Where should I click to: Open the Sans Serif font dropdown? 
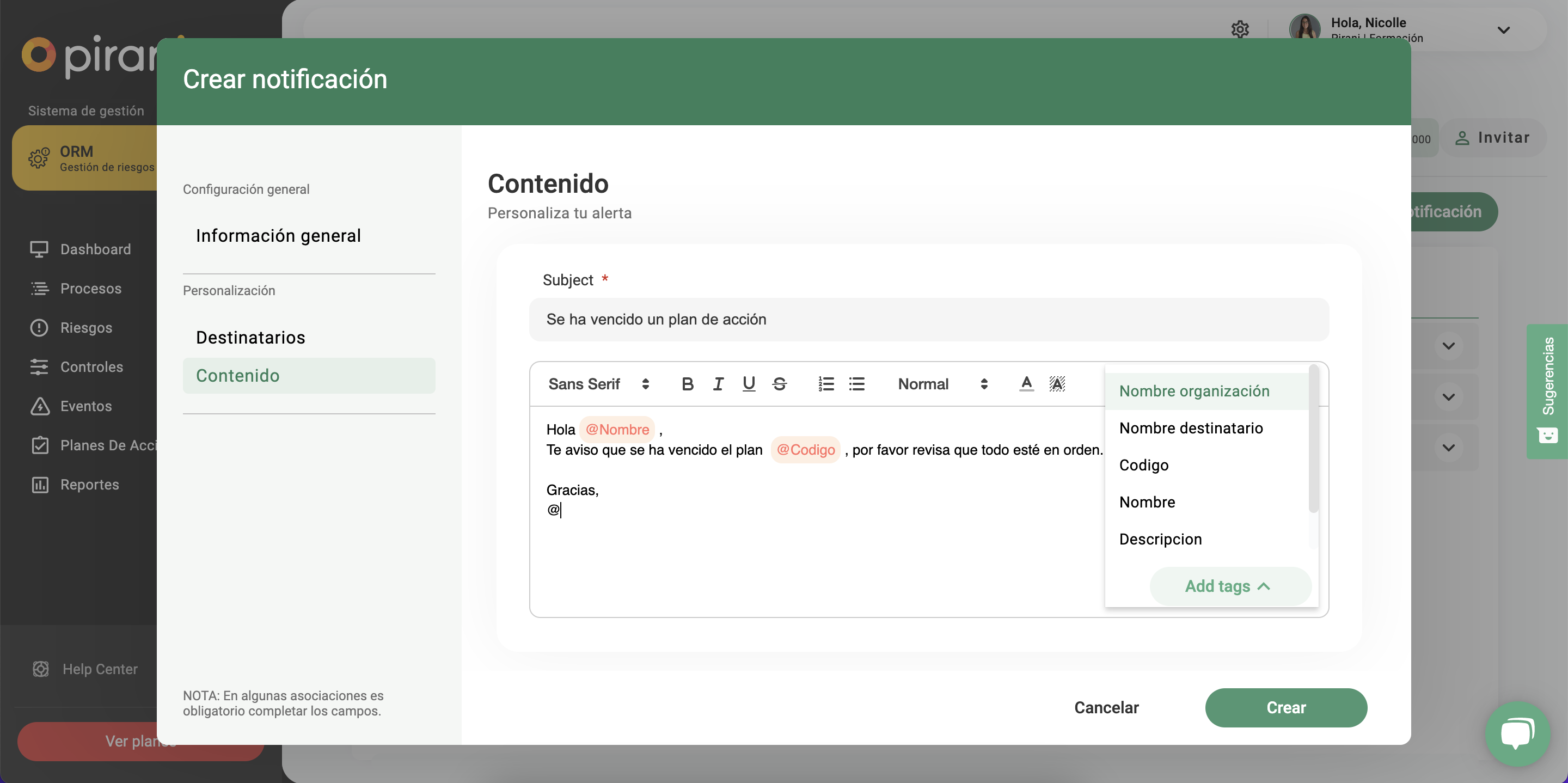click(x=599, y=383)
